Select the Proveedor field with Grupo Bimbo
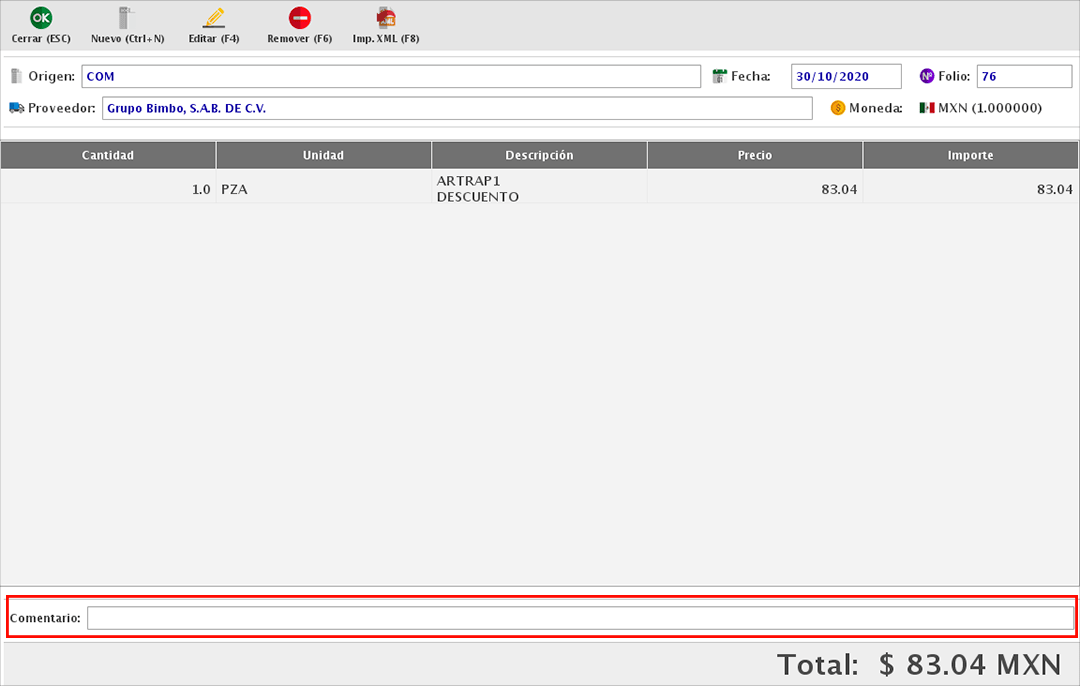Screen dimensions: 1080x686 point(457,108)
